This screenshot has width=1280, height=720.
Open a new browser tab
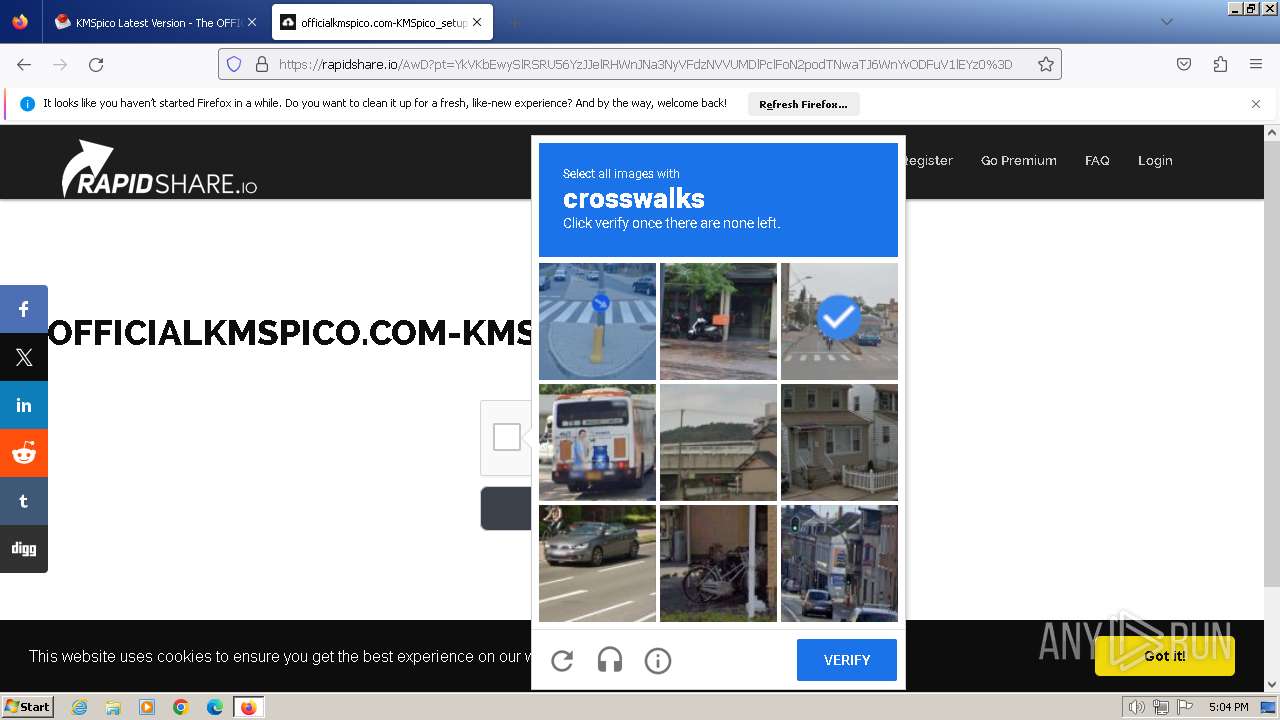coord(514,22)
